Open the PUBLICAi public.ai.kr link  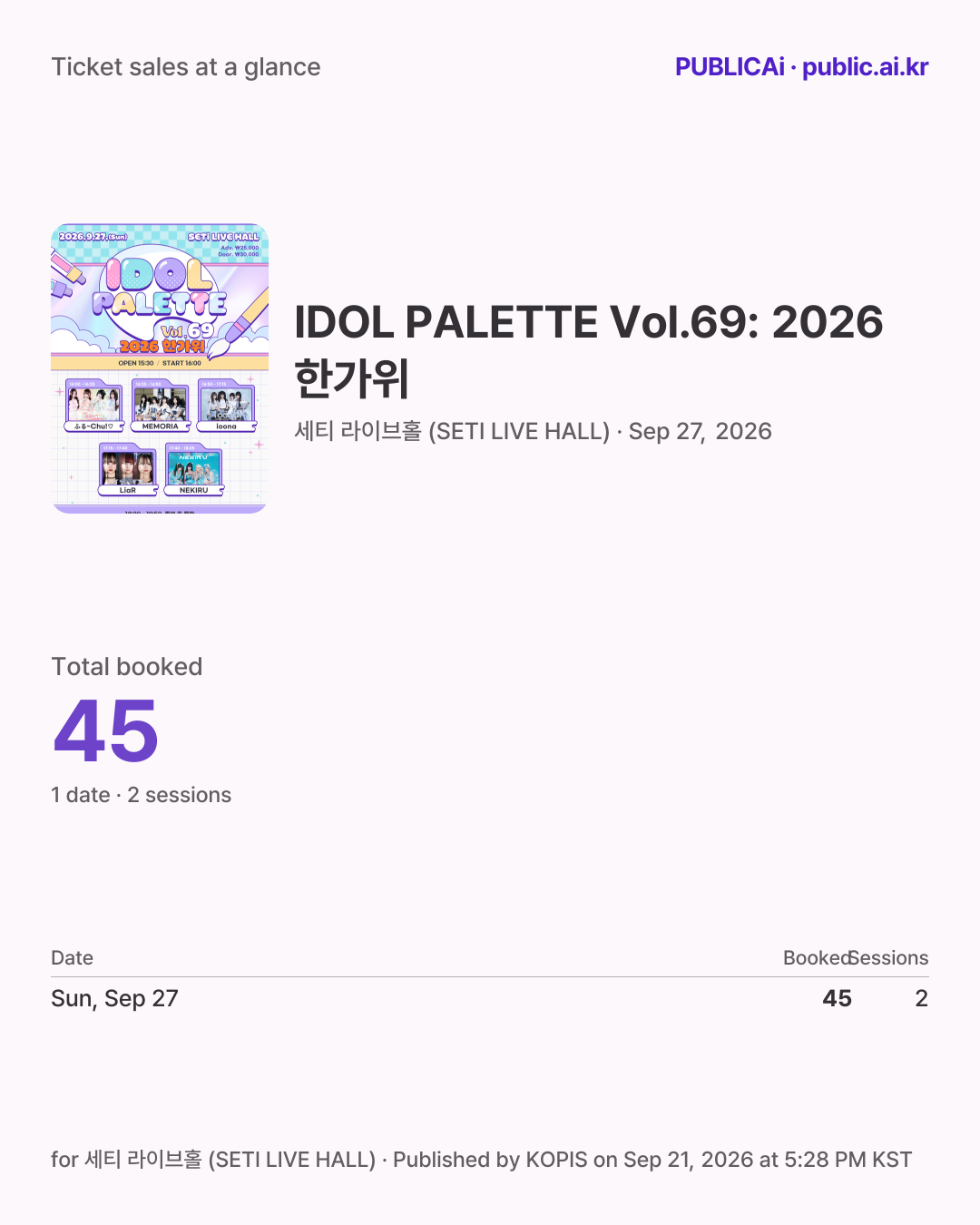click(801, 67)
